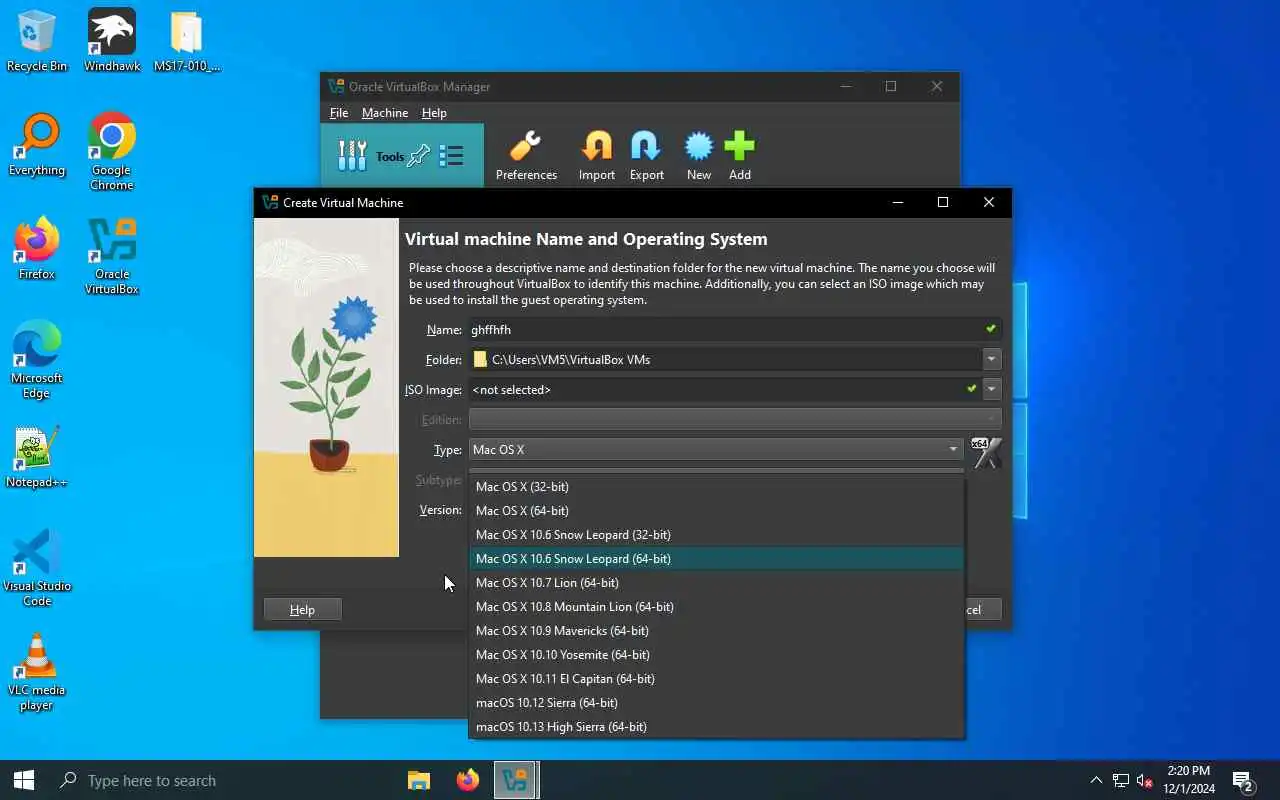Open the notification center icon
The image size is (1280, 800).
(1243, 780)
